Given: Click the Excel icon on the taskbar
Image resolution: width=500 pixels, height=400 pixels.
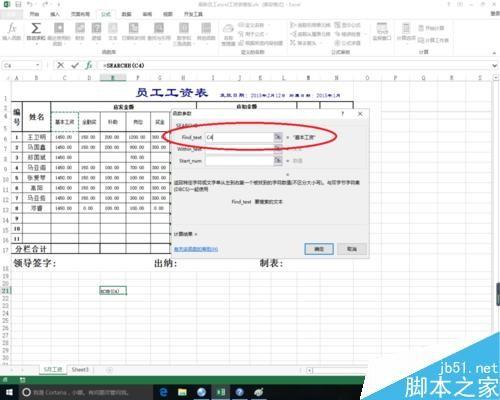Looking at the screenshot, I should coord(220,392).
